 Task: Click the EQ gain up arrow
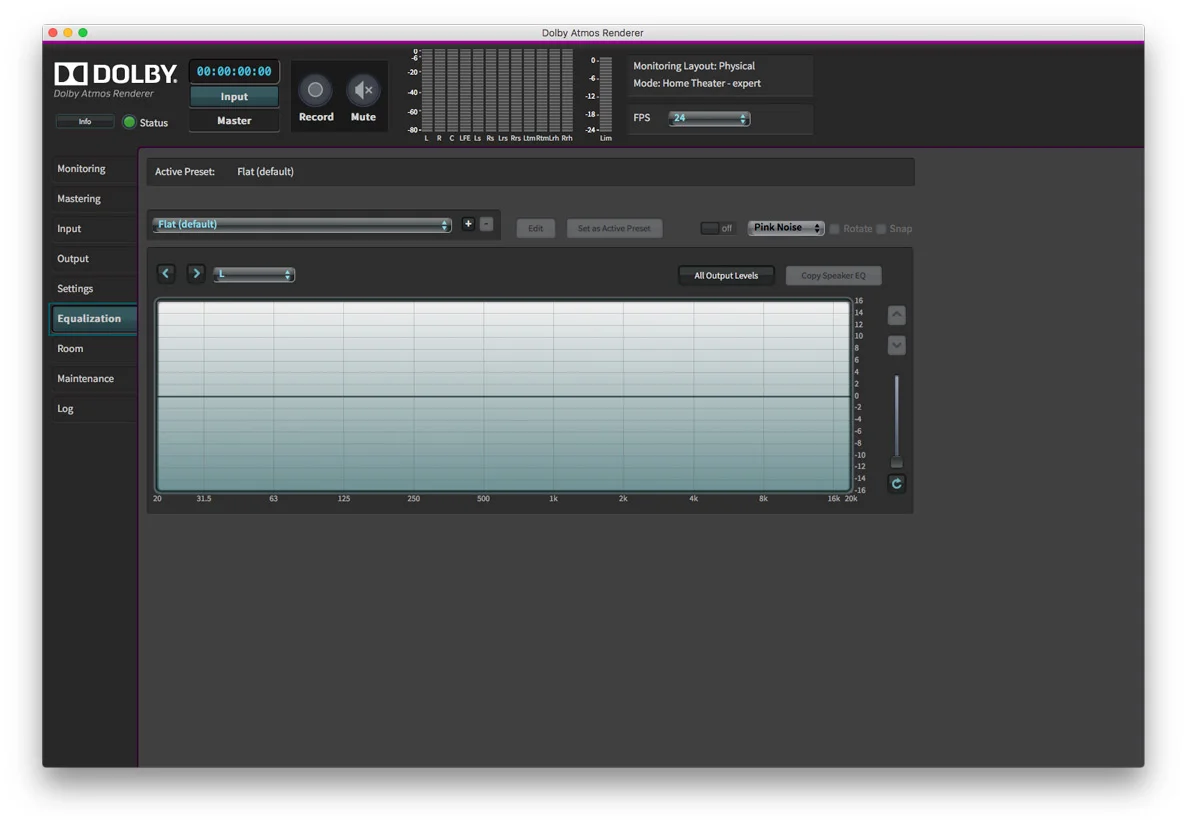point(896,315)
